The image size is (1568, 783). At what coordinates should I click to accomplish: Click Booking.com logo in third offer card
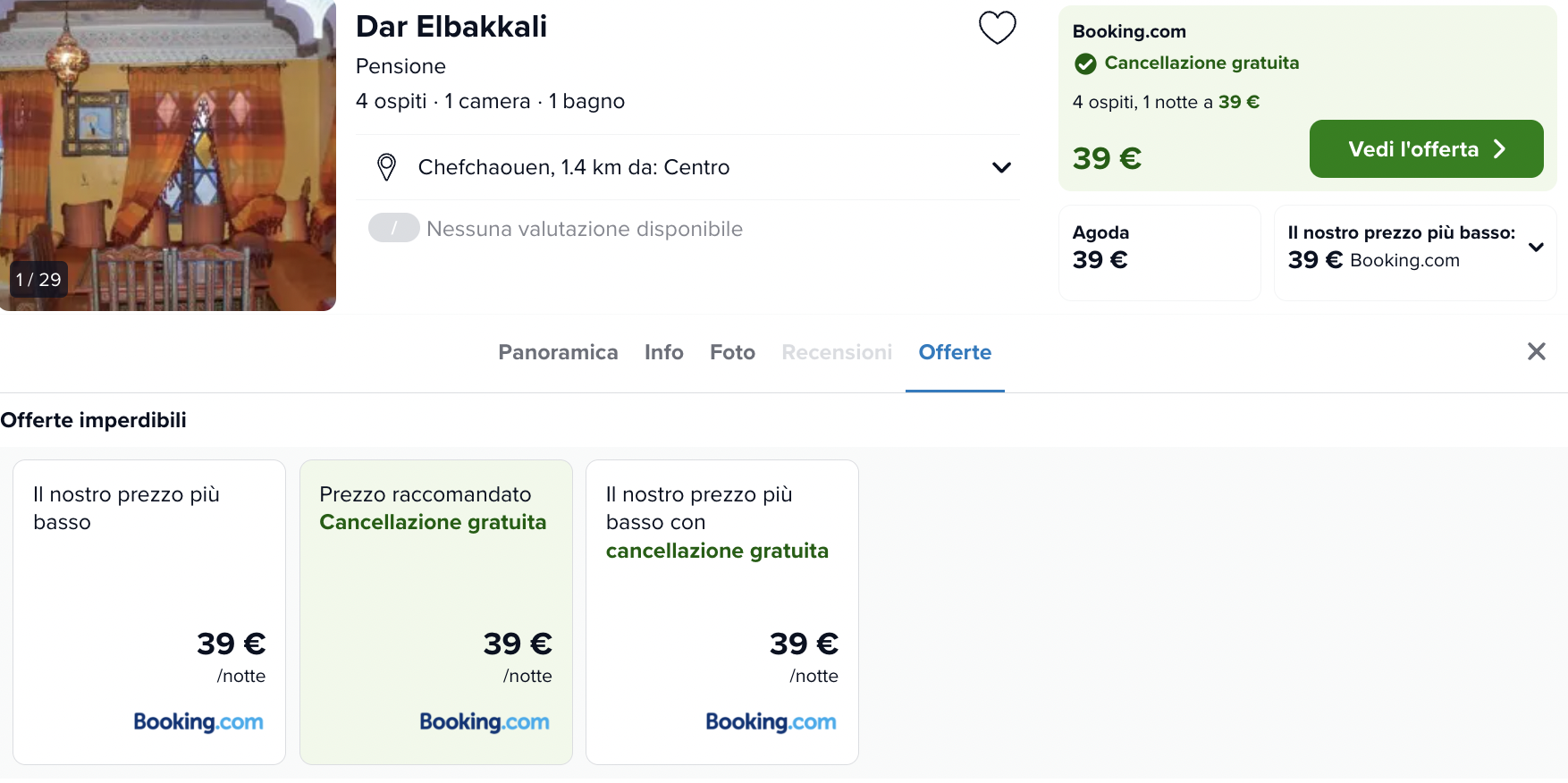tap(771, 722)
